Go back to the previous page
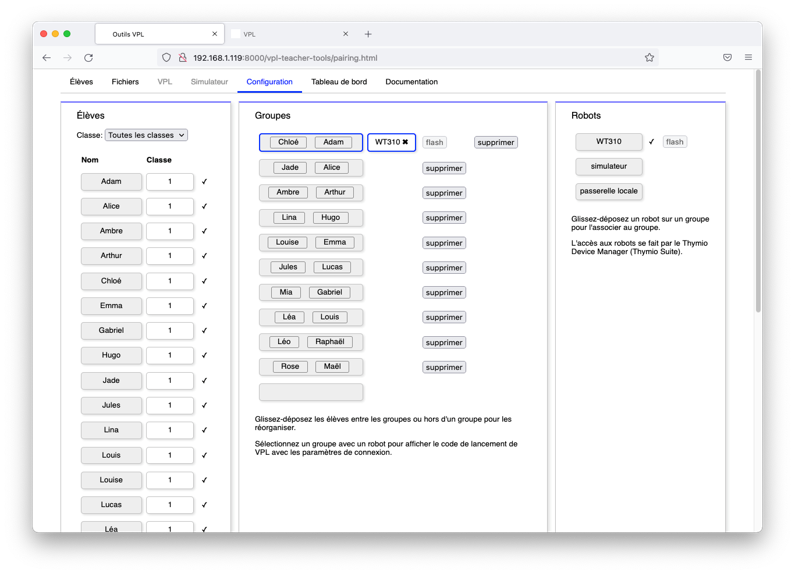The width and height of the screenshot is (795, 574). tap(47, 58)
